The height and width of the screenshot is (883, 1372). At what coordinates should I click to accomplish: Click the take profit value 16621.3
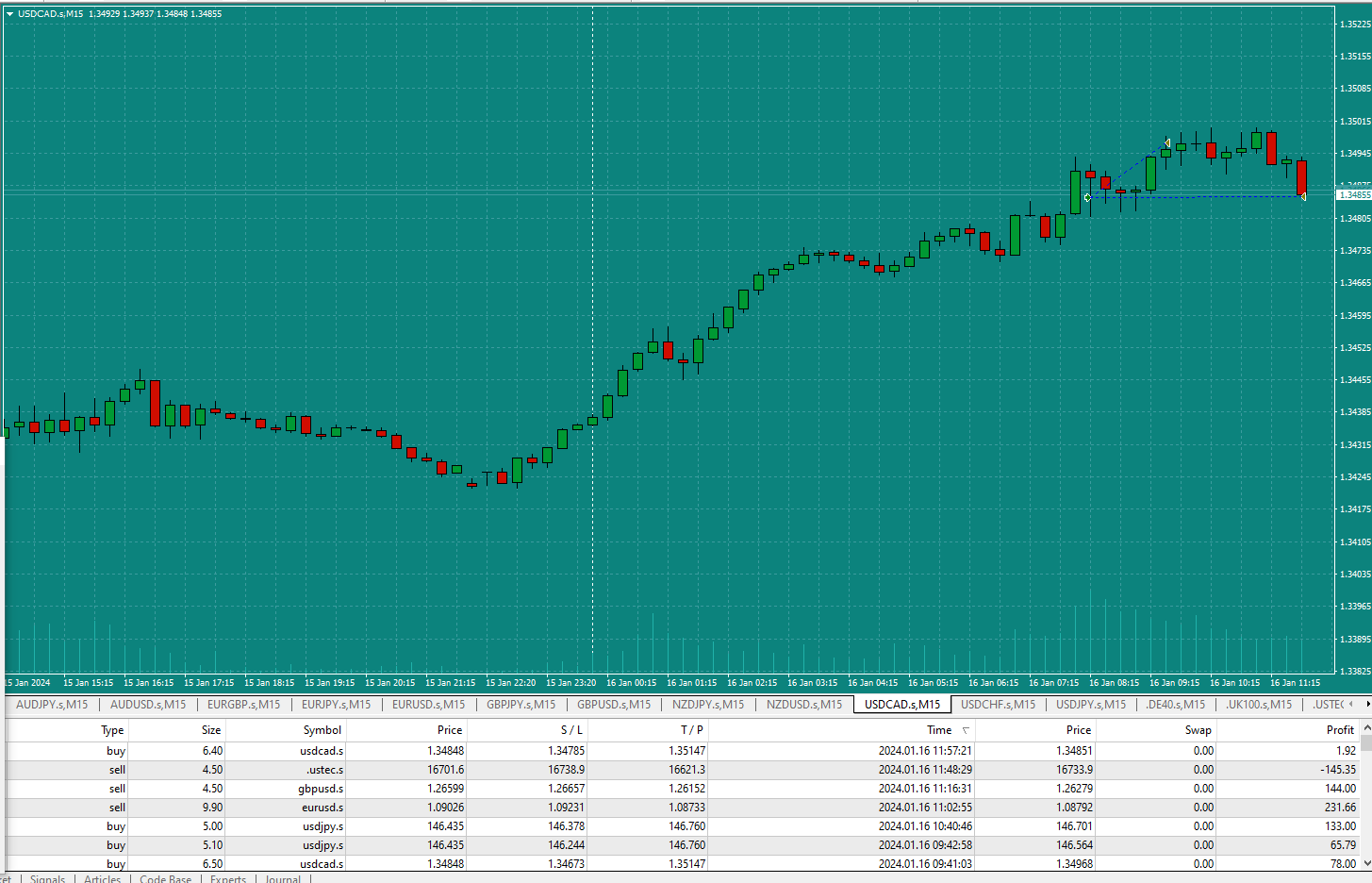click(687, 770)
